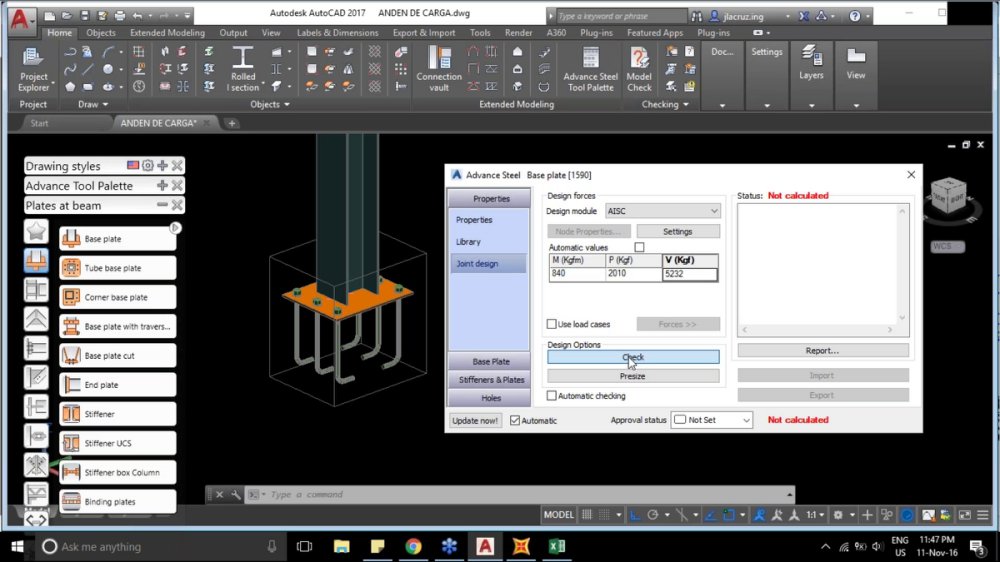Click the Report... button

(x=823, y=351)
